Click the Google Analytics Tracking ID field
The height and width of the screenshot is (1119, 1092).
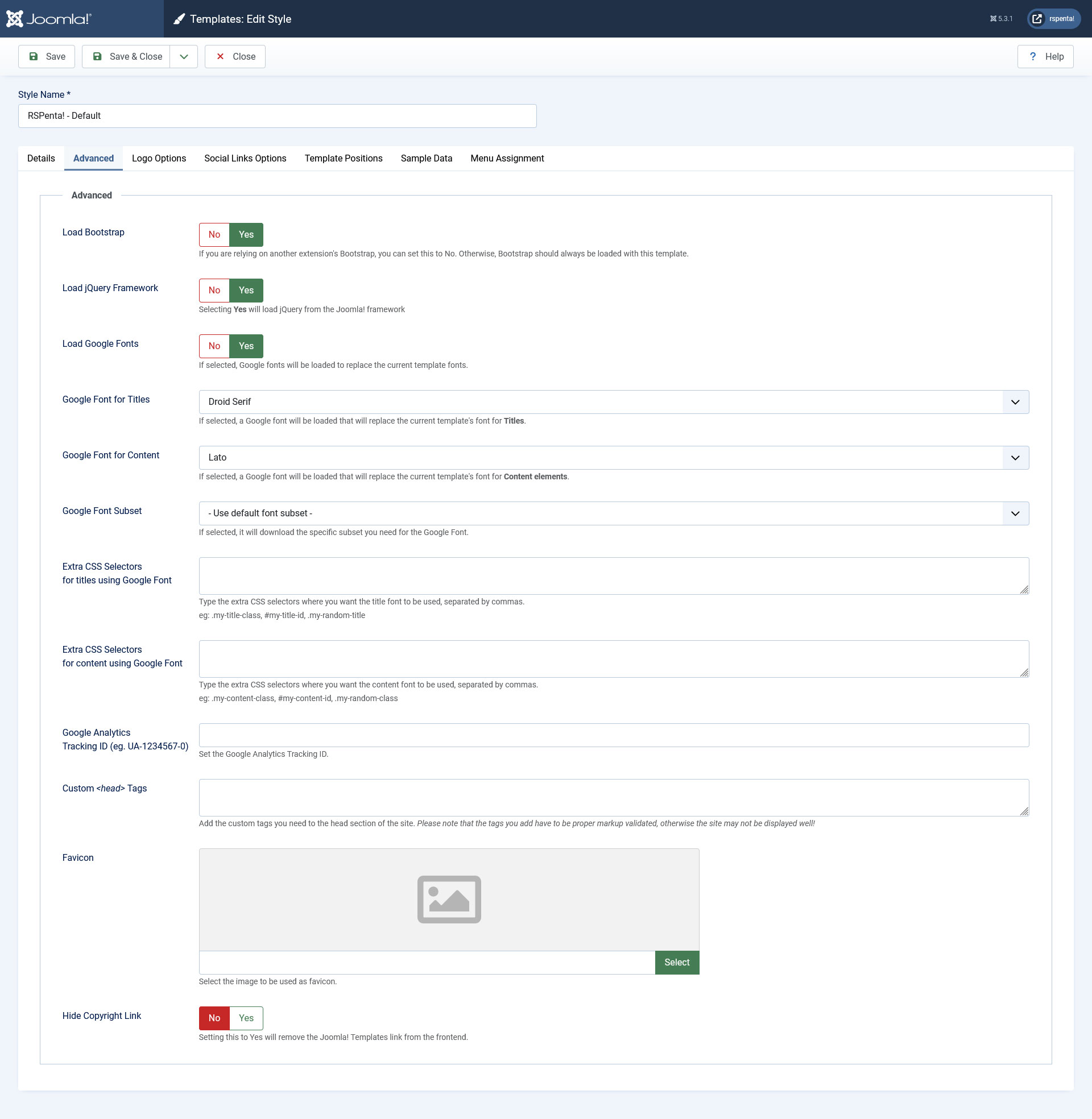613,735
